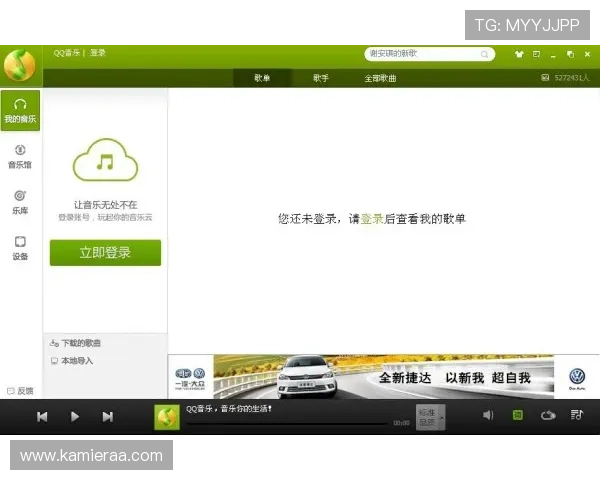The image size is (600, 480).
Task: Click the song progress bar
Action: [286, 423]
